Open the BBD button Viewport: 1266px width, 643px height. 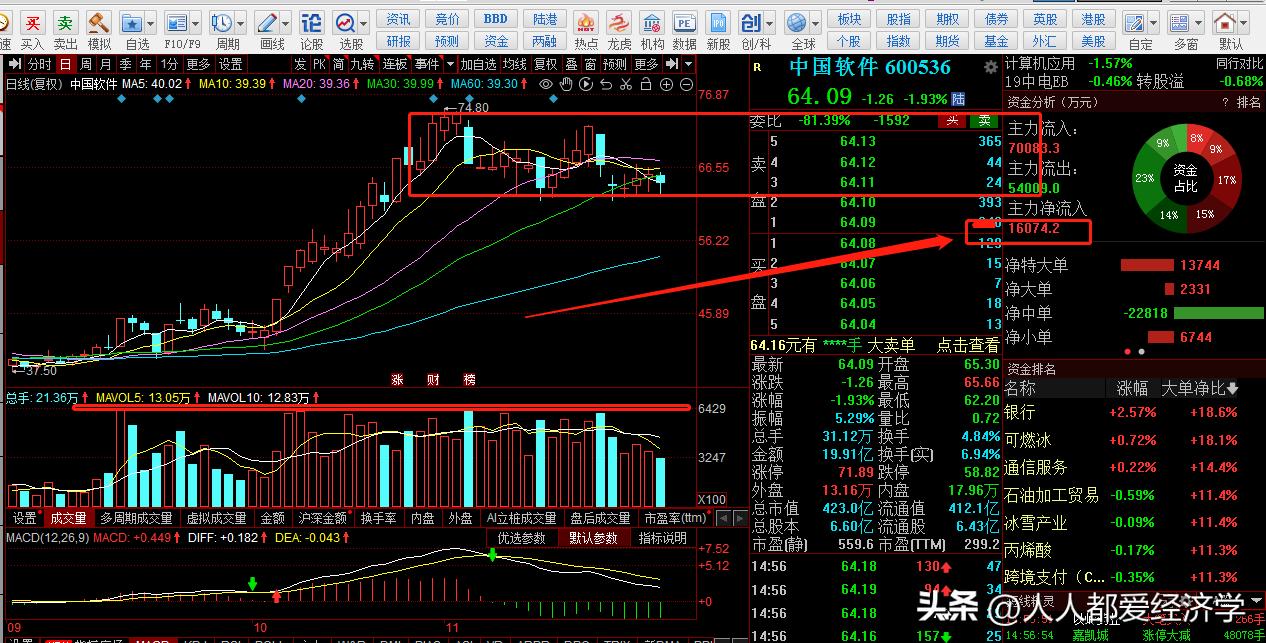pos(496,19)
